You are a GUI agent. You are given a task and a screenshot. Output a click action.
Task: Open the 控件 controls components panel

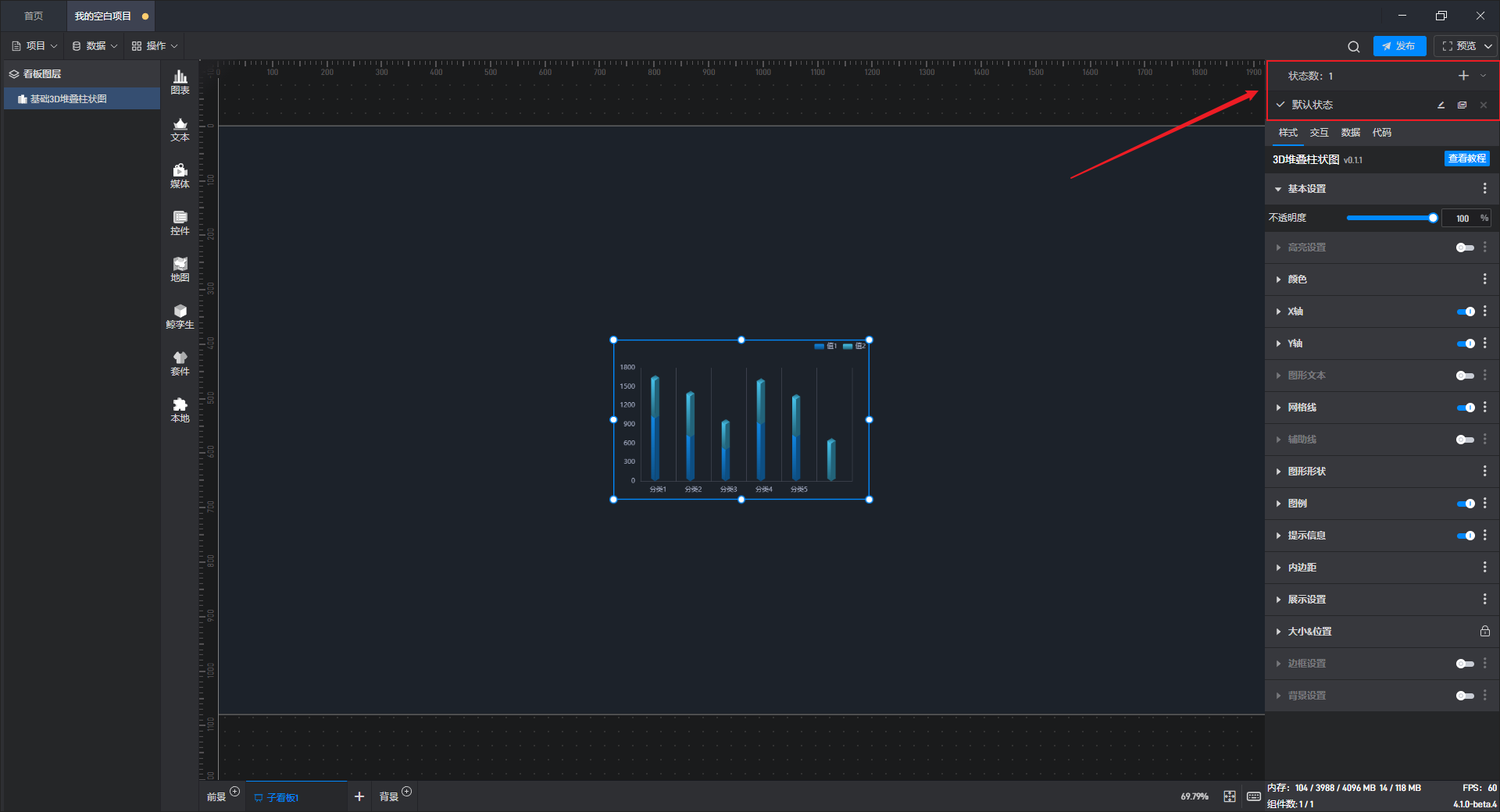click(180, 223)
